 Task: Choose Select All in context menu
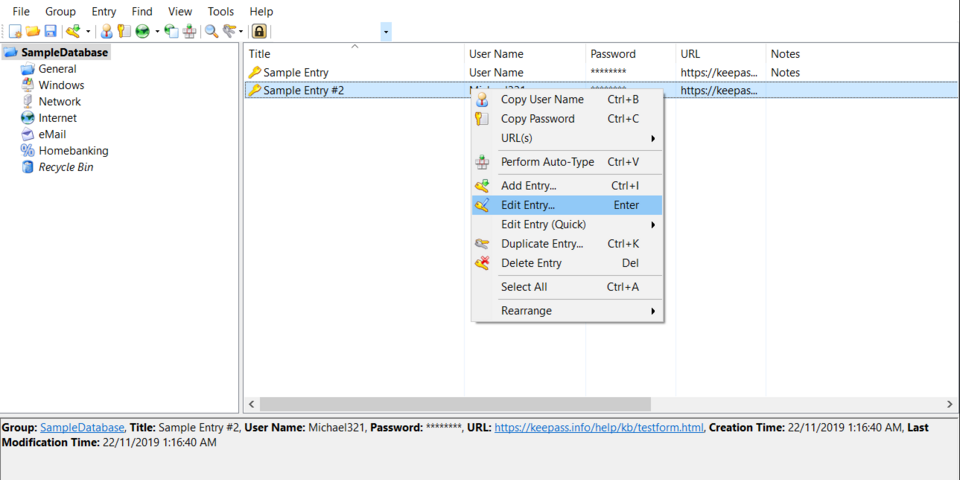click(x=567, y=287)
